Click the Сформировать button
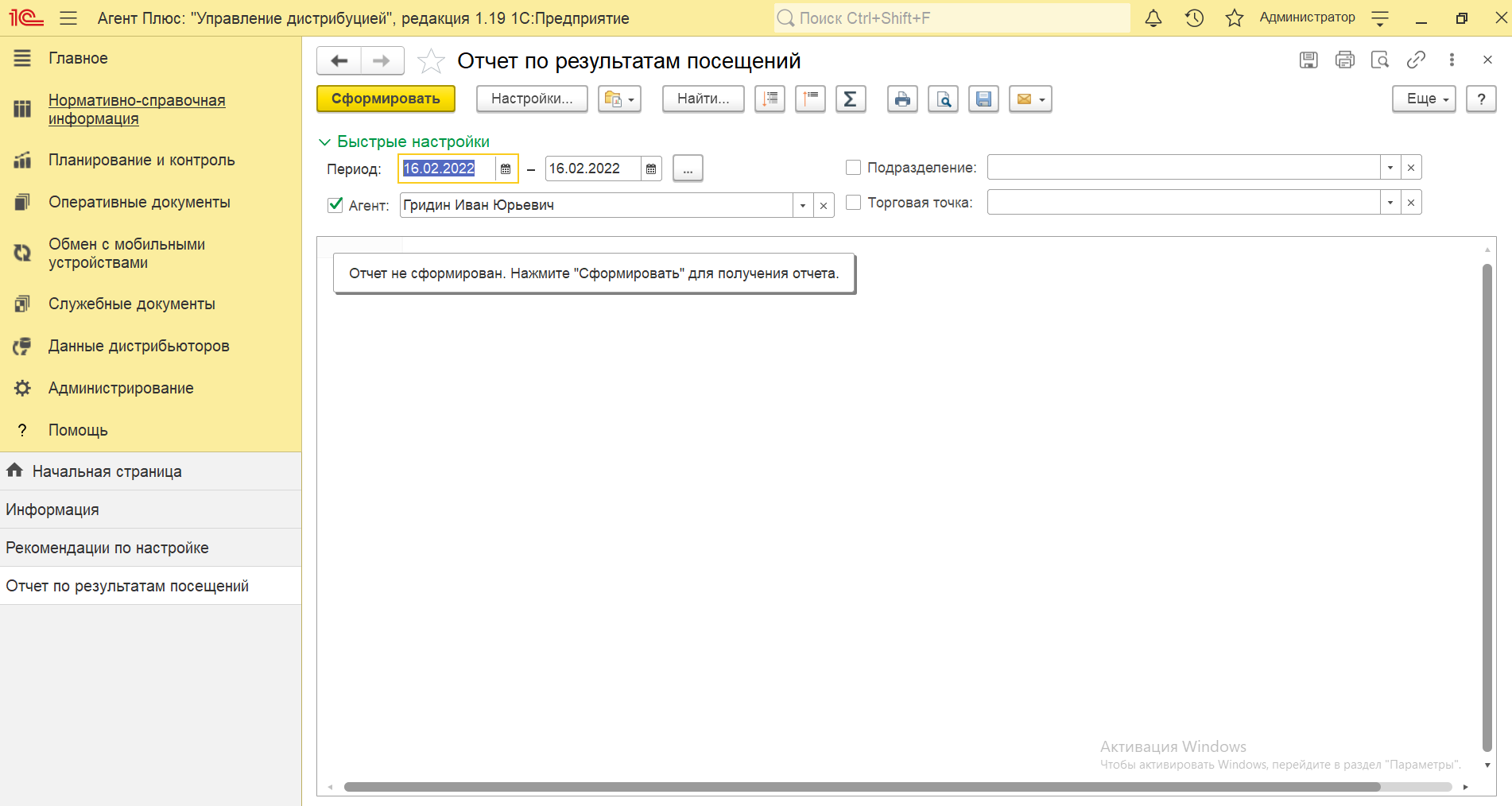 [x=386, y=99]
